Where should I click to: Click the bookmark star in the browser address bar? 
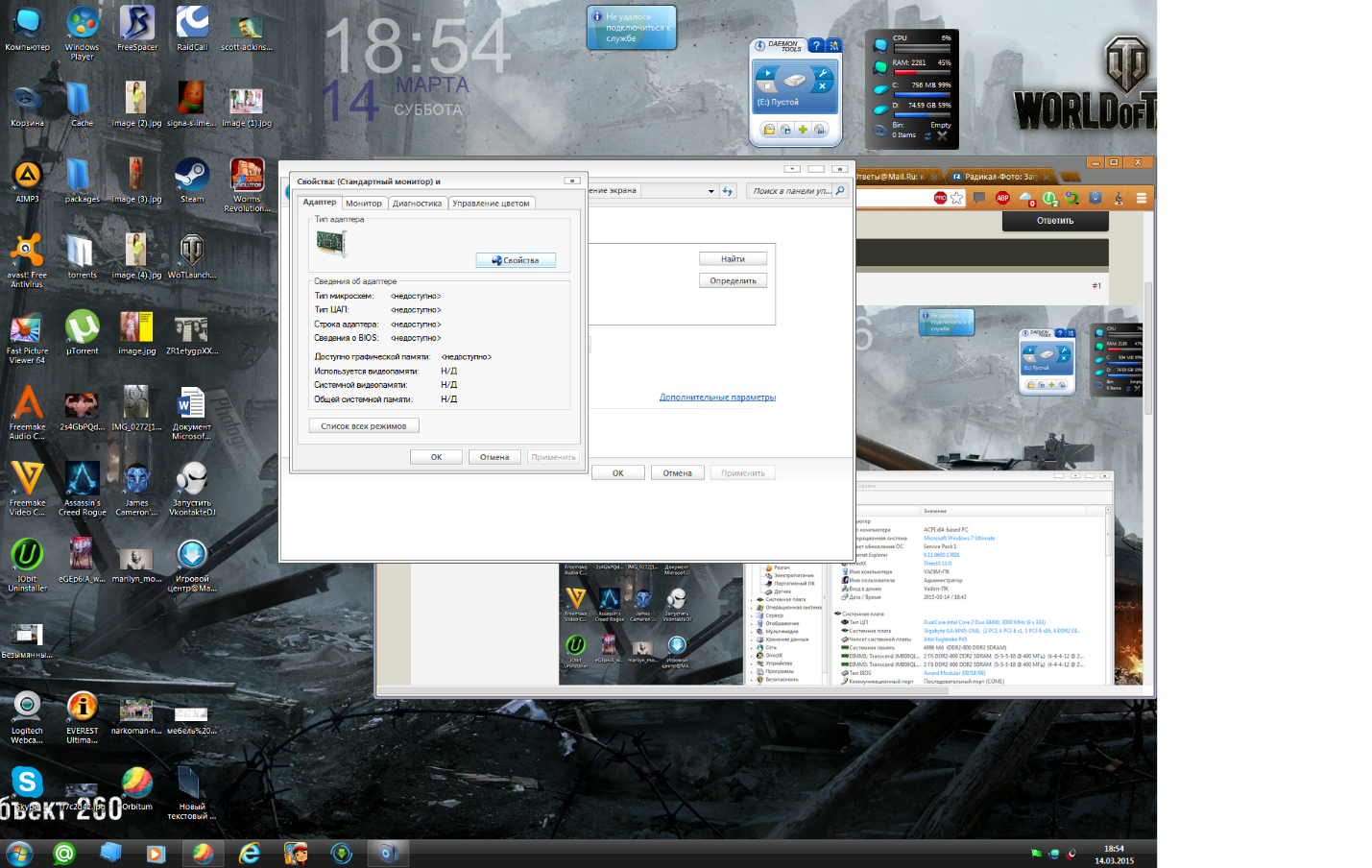[956, 198]
